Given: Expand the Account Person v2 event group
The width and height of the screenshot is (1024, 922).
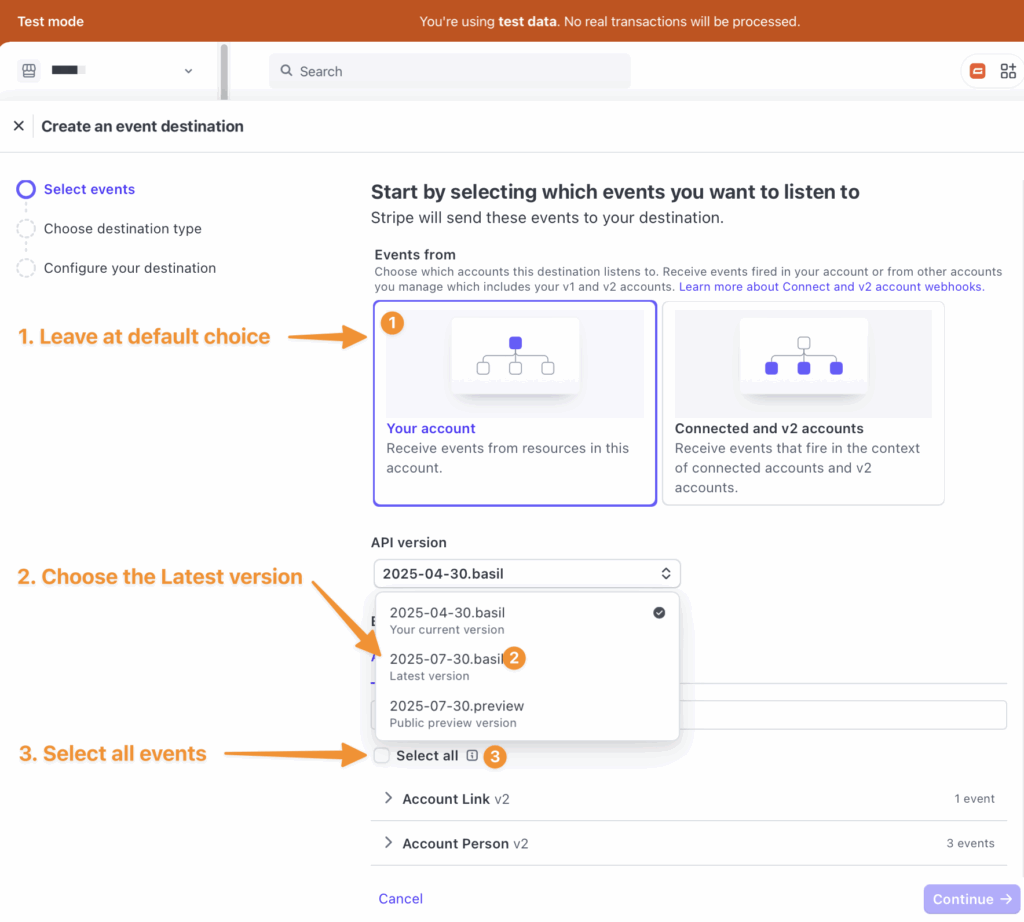Looking at the screenshot, I should (388, 843).
